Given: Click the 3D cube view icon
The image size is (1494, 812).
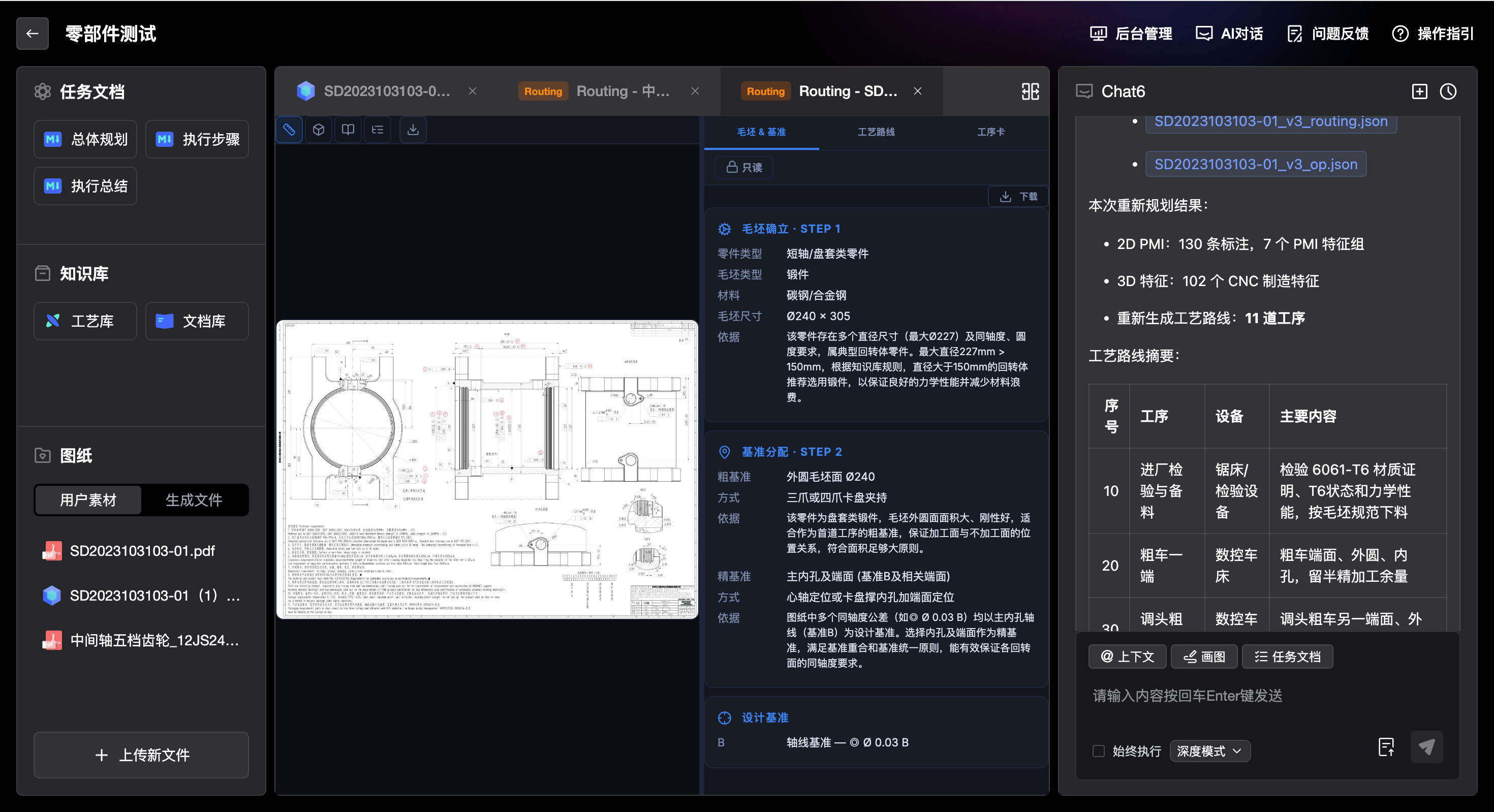Looking at the screenshot, I should point(319,130).
